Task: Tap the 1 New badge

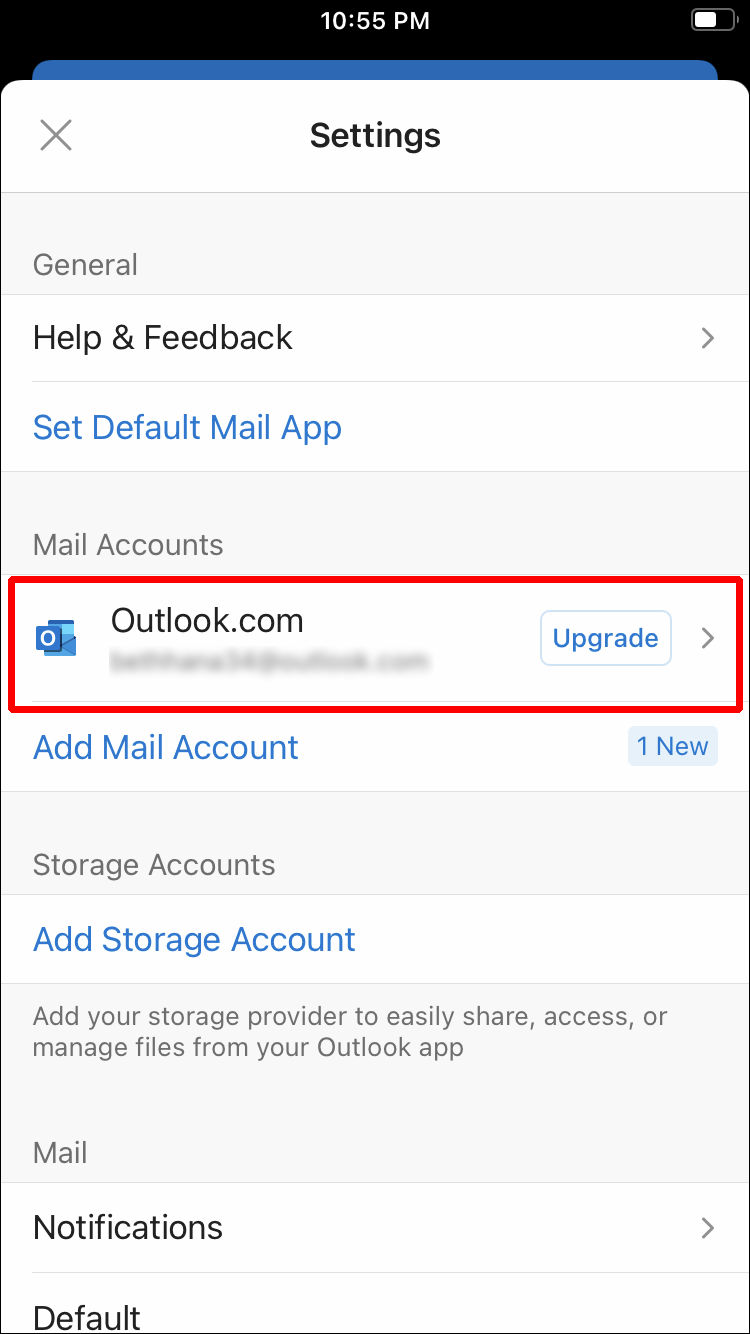Action: point(673,746)
